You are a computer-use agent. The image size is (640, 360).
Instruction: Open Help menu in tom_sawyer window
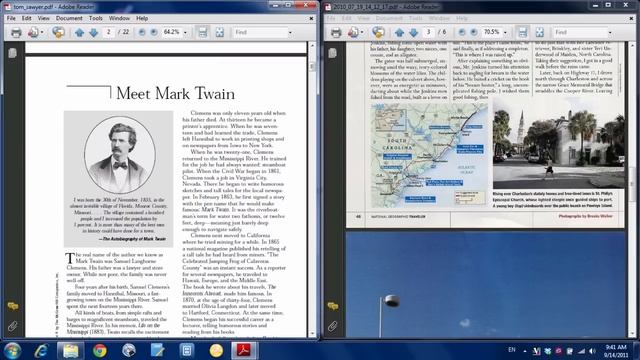[142, 18]
